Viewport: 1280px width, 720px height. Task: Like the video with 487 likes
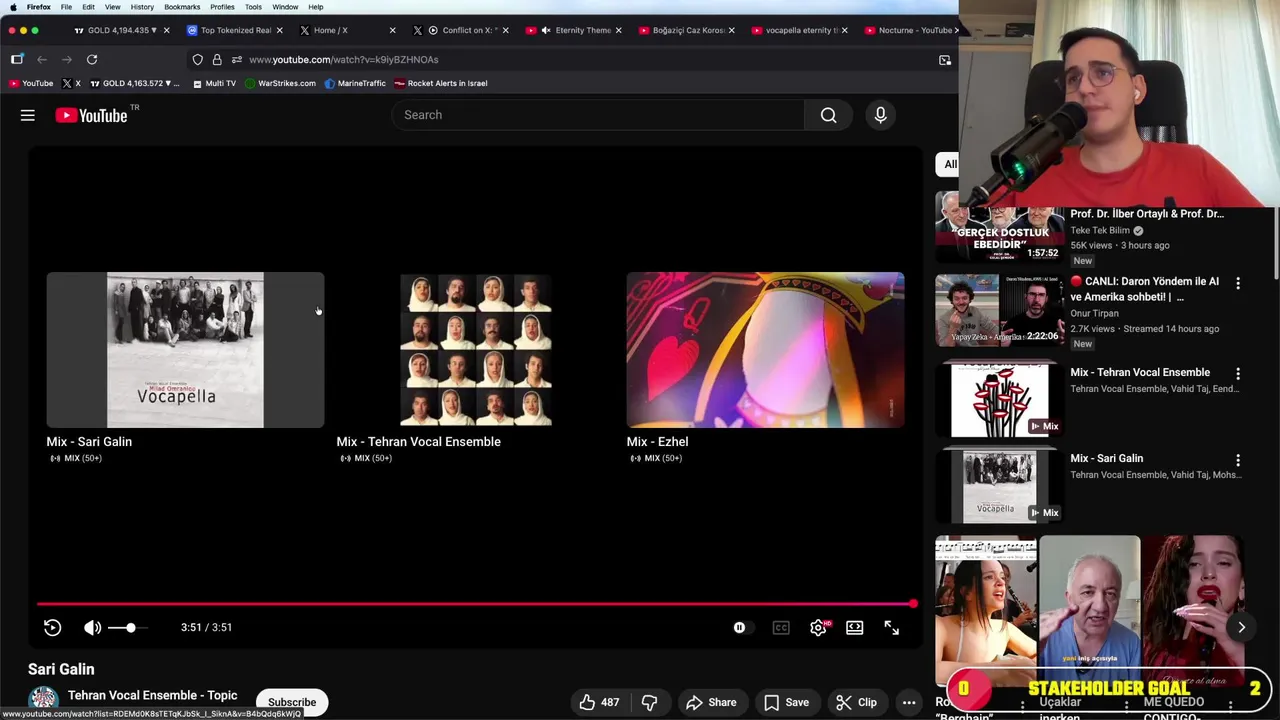(600, 702)
